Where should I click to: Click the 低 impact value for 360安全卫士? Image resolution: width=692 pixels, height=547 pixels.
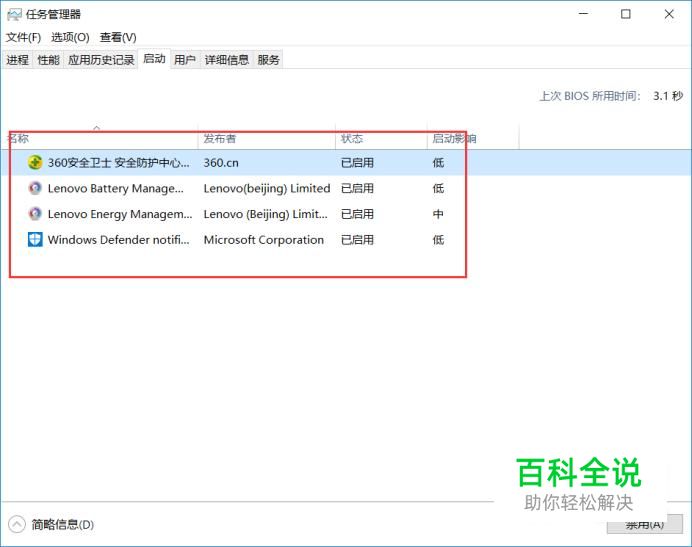pos(438,163)
